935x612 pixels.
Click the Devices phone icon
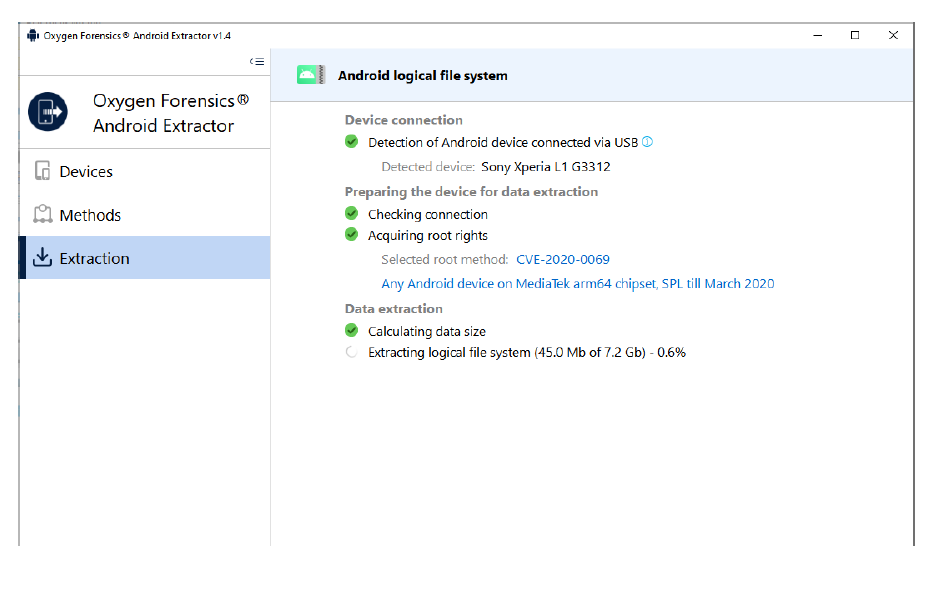point(42,171)
